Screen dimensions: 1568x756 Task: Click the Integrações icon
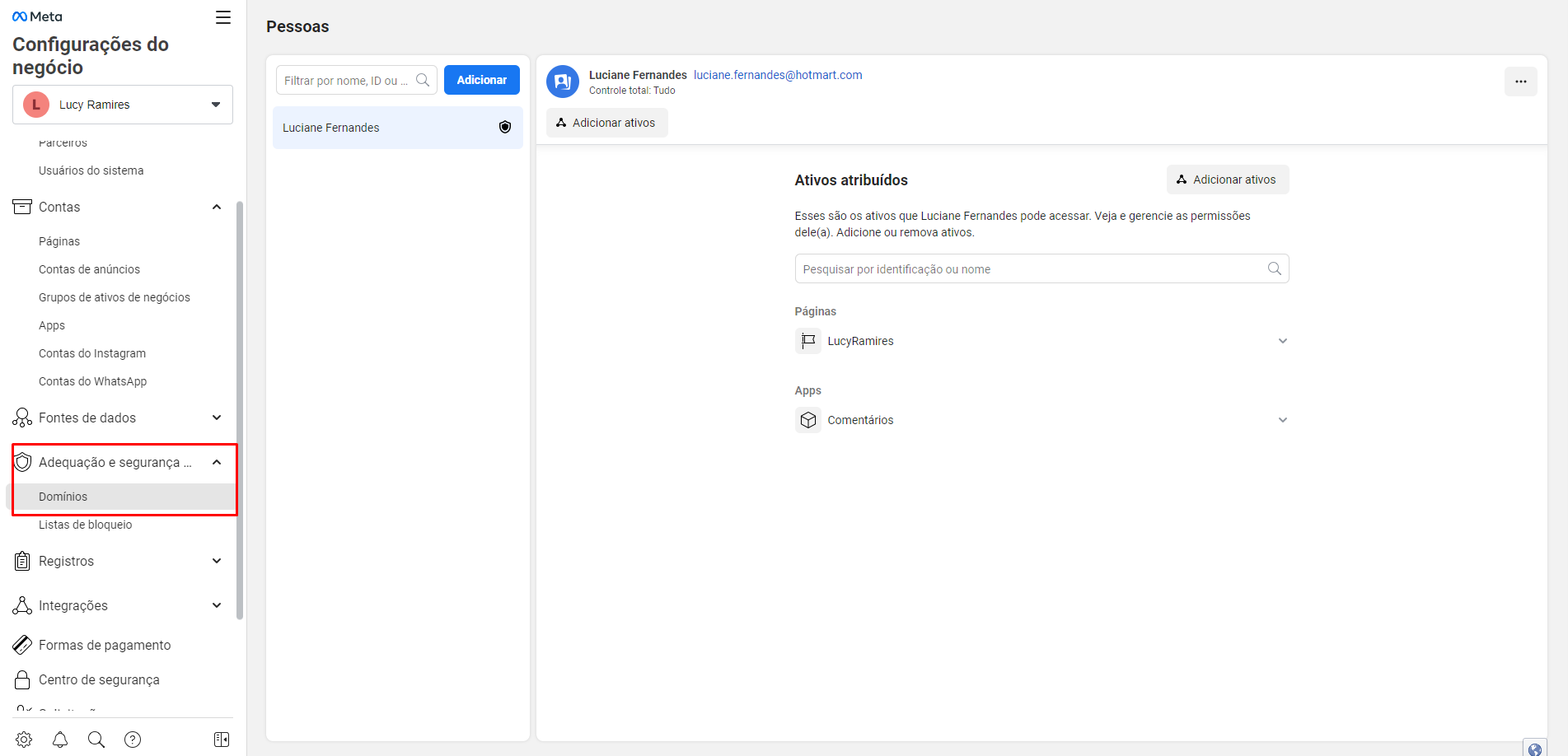22,605
